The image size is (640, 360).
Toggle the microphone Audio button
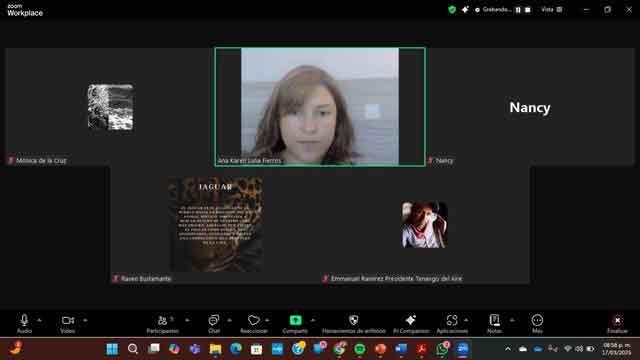[24, 324]
